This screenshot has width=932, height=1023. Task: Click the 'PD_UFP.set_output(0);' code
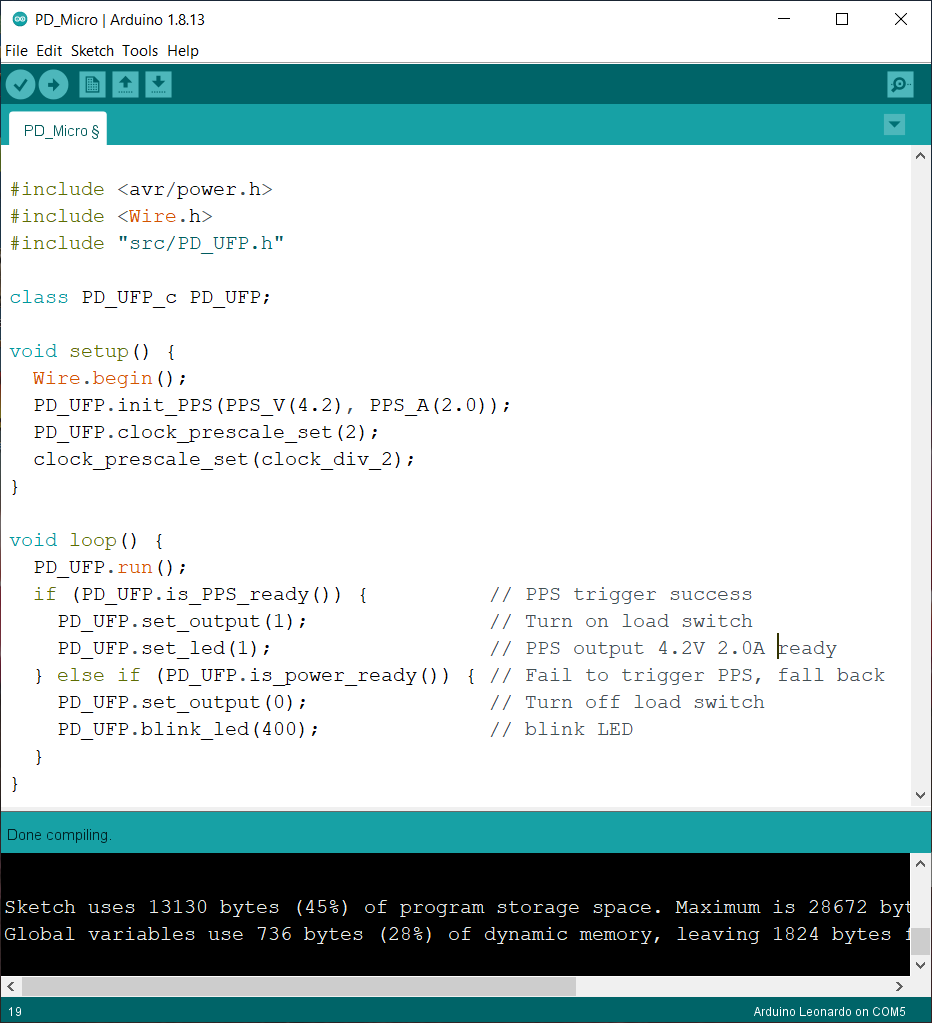(x=182, y=702)
